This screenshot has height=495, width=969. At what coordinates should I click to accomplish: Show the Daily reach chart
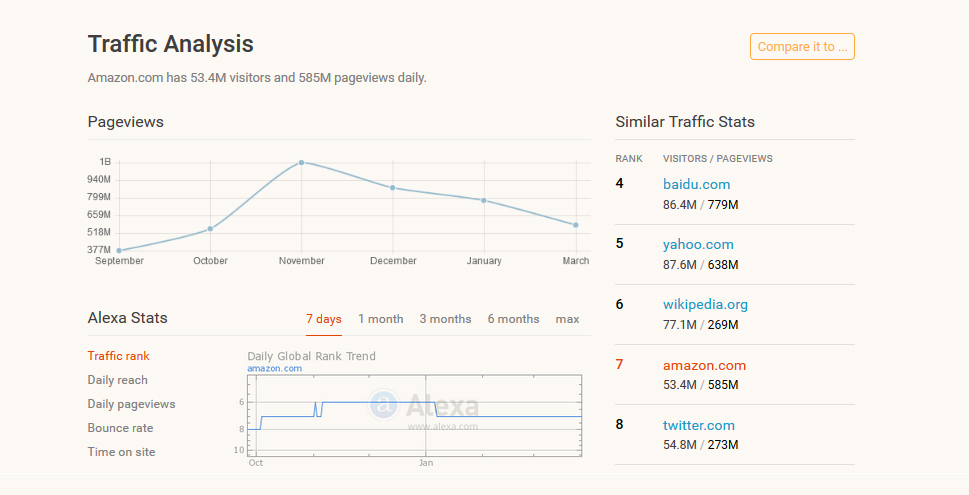coord(117,380)
